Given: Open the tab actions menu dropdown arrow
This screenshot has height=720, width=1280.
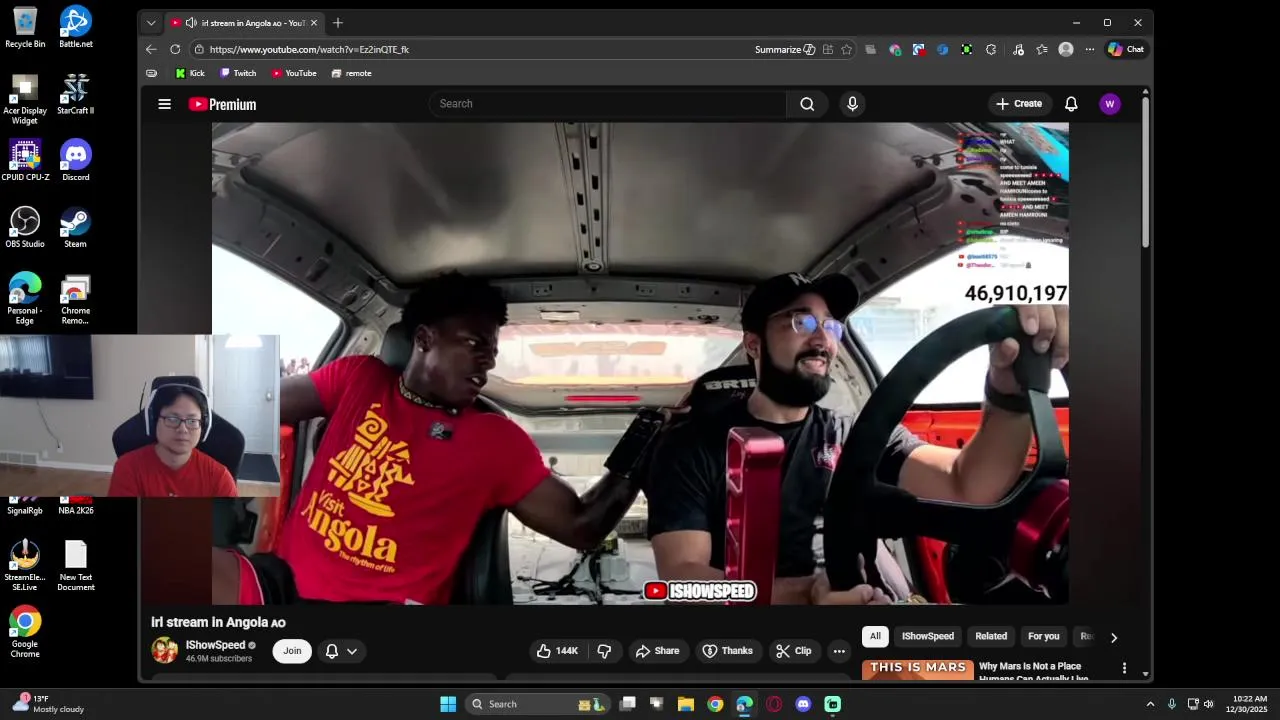Looking at the screenshot, I should 151,23.
